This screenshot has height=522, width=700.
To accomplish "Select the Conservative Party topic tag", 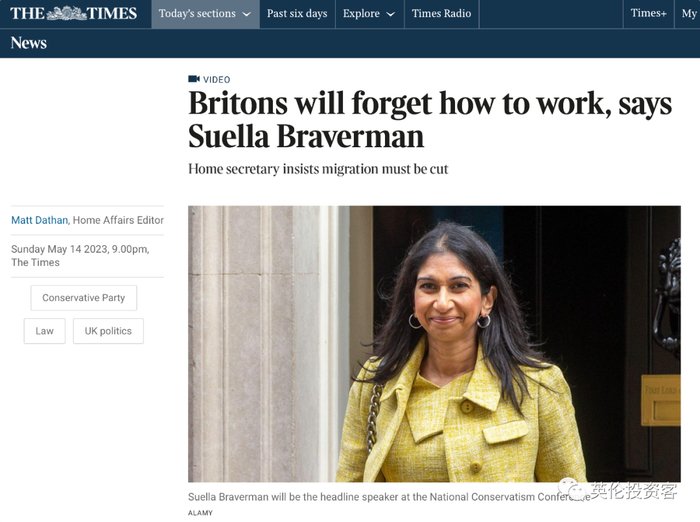I will [x=83, y=298].
